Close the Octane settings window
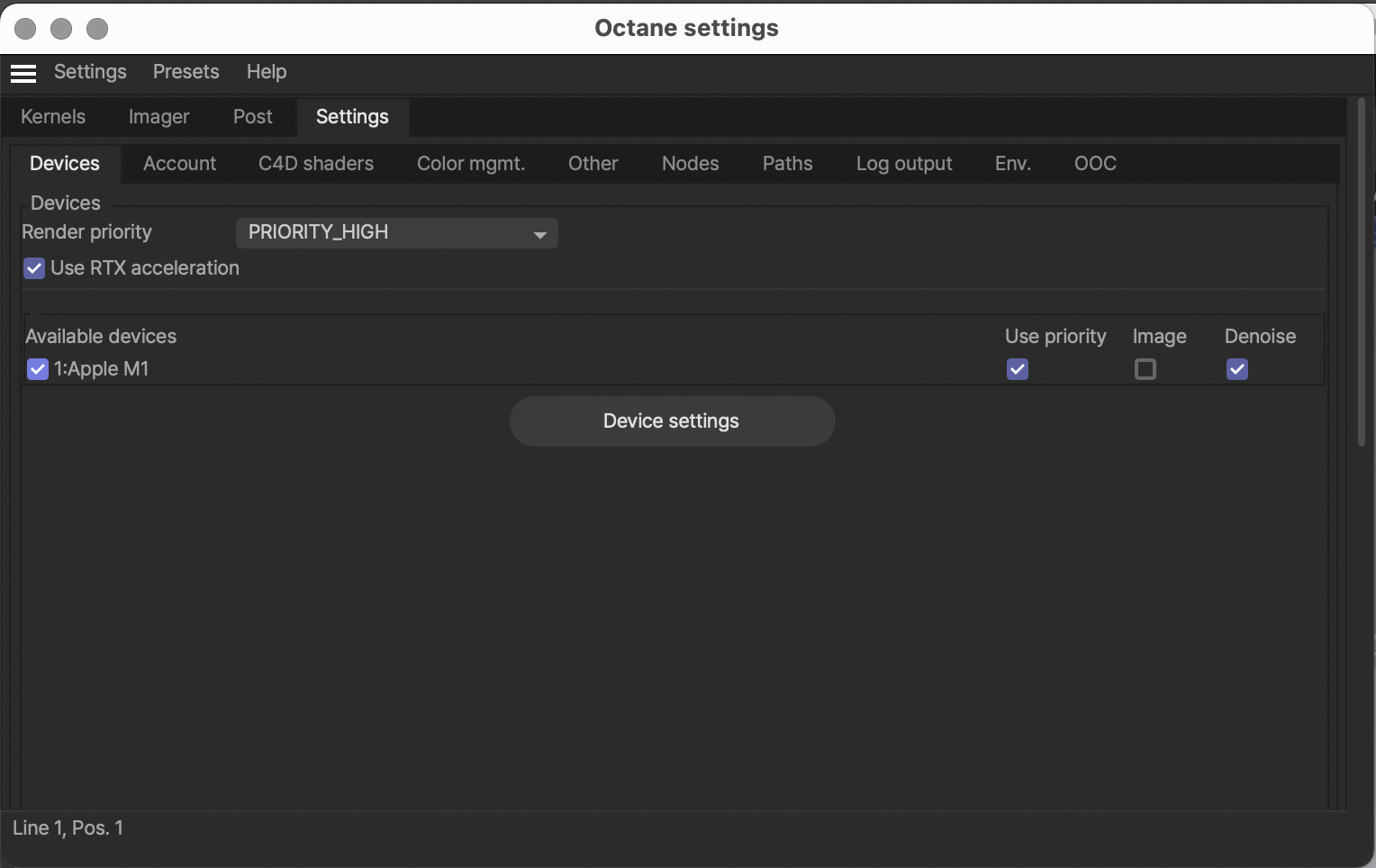1376x868 pixels. click(25, 29)
